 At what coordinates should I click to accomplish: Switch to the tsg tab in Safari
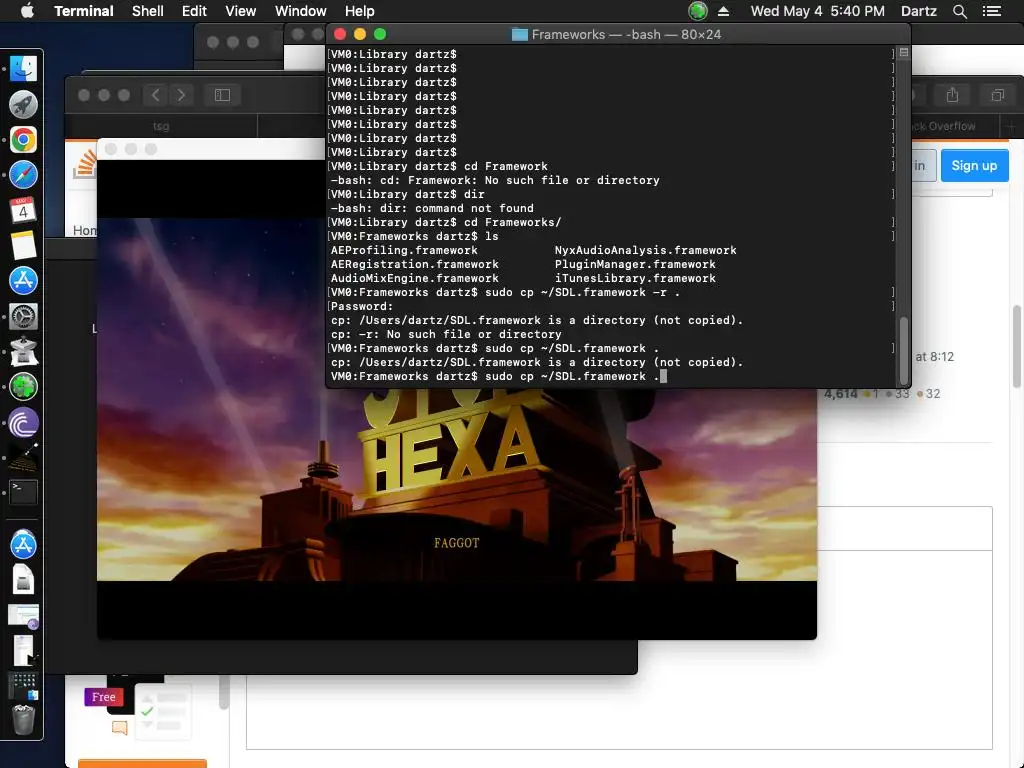(161, 126)
